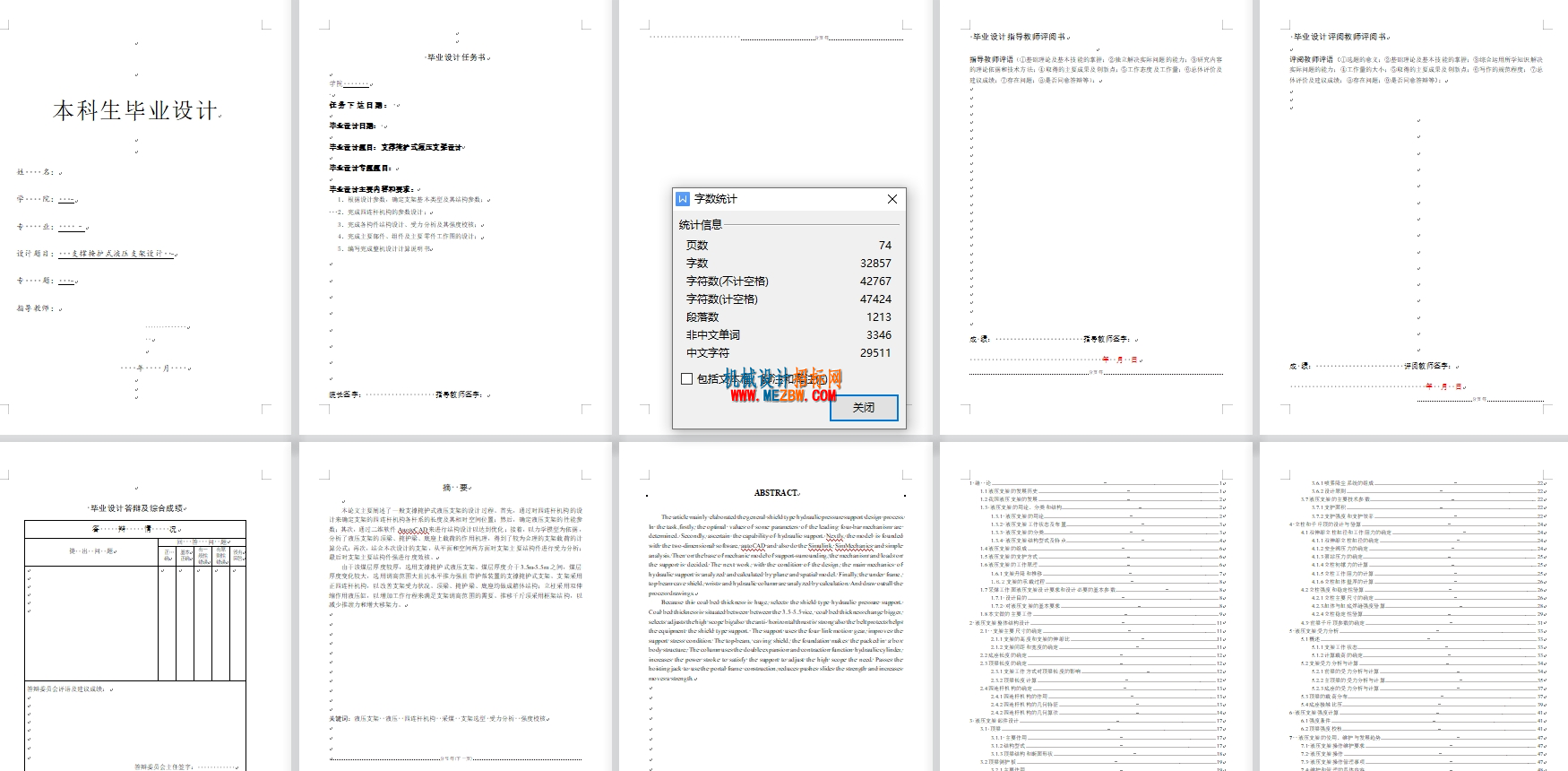Click the 评阅教师签字 line
Viewport: 1568px width, 771px height.
[1430, 366]
